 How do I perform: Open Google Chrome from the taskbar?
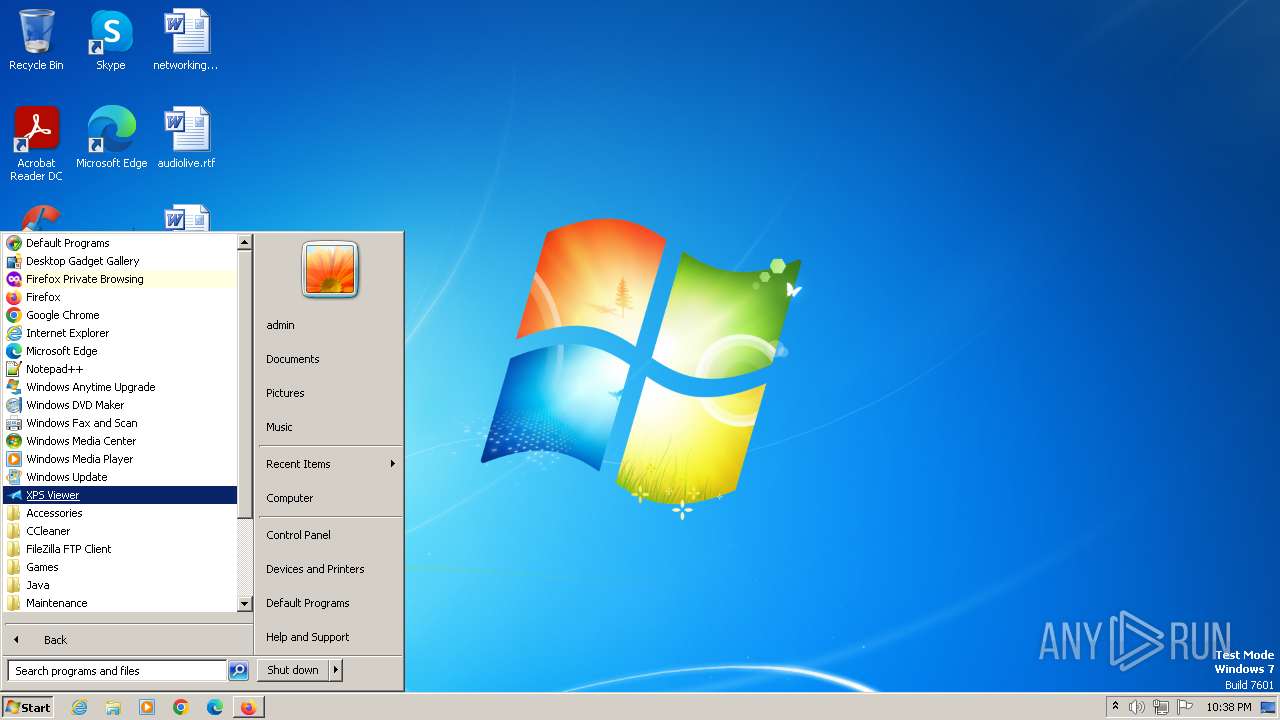tap(181, 707)
